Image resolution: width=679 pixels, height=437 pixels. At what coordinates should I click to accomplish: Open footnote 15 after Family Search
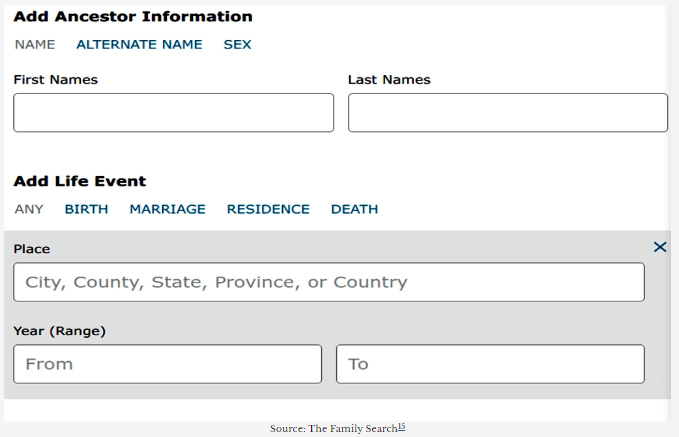coord(401,427)
